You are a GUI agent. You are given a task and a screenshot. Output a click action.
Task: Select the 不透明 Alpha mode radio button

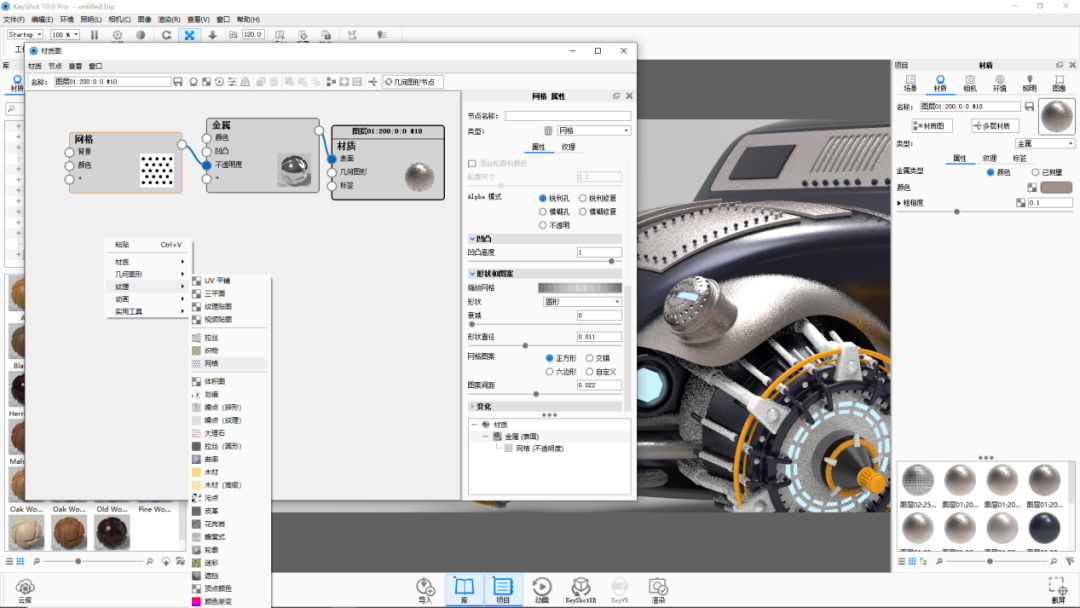click(x=543, y=225)
